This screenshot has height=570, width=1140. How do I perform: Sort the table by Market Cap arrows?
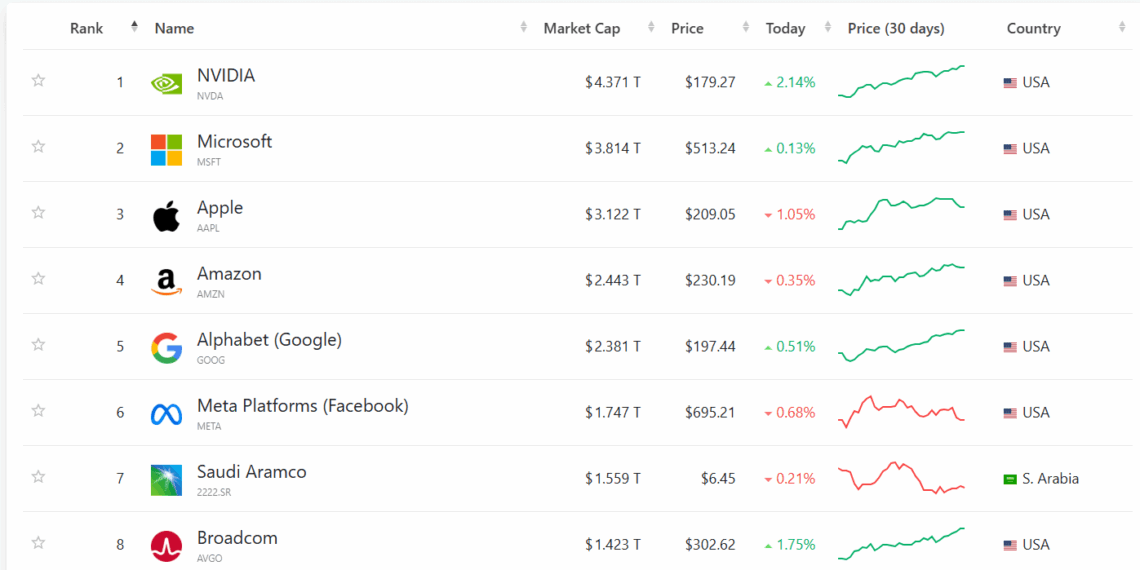pyautogui.click(x=651, y=28)
